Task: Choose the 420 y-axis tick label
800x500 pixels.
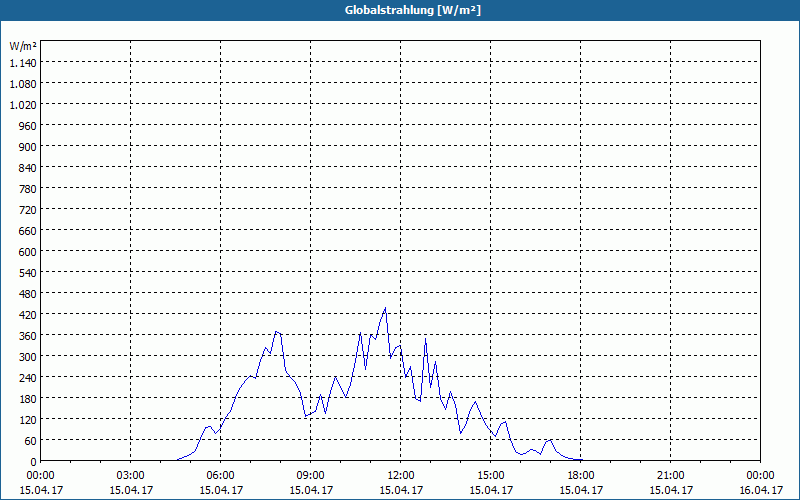Action: pyautogui.click(x=28, y=315)
